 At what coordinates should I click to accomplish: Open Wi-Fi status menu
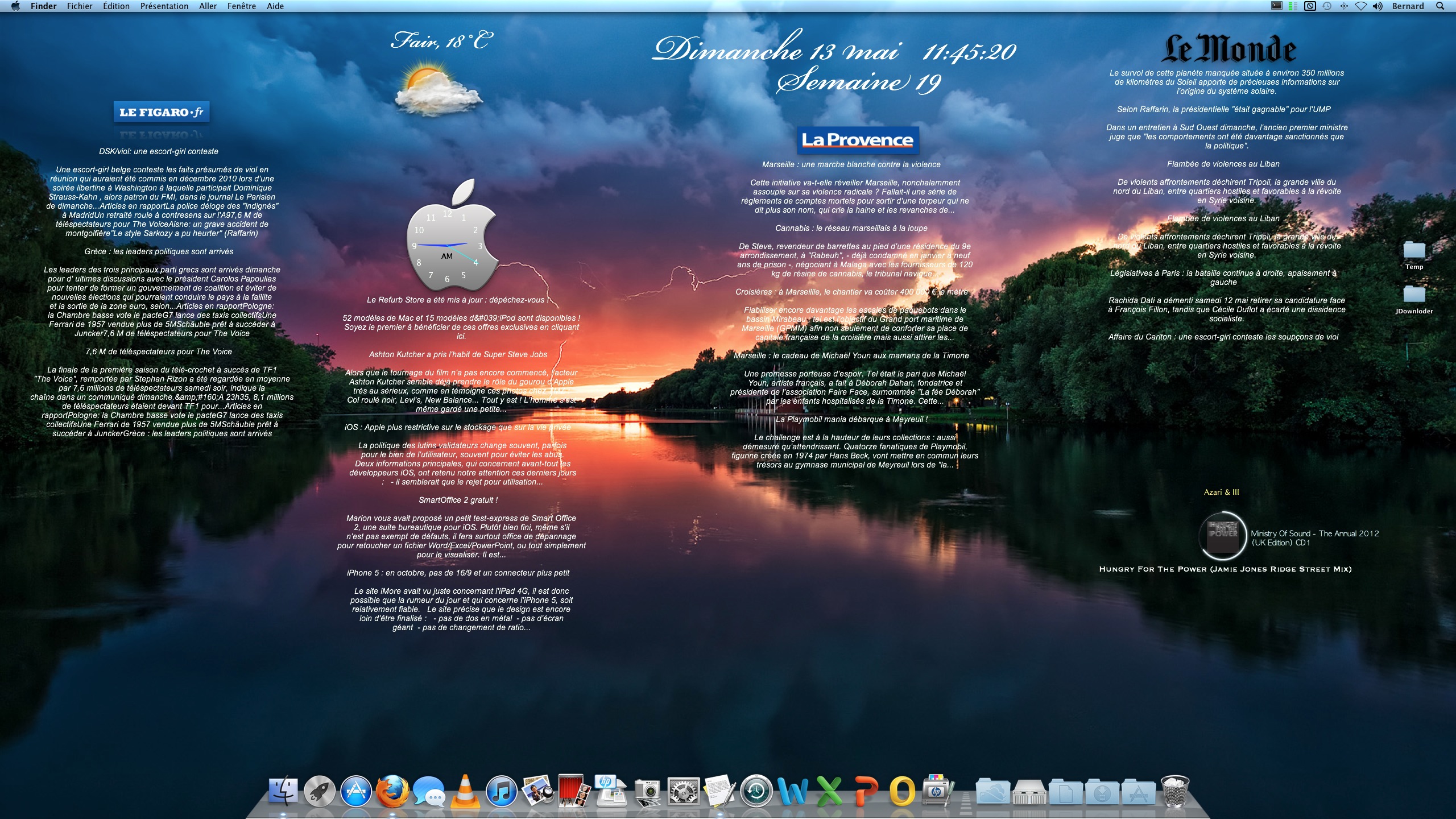click(1361, 6)
